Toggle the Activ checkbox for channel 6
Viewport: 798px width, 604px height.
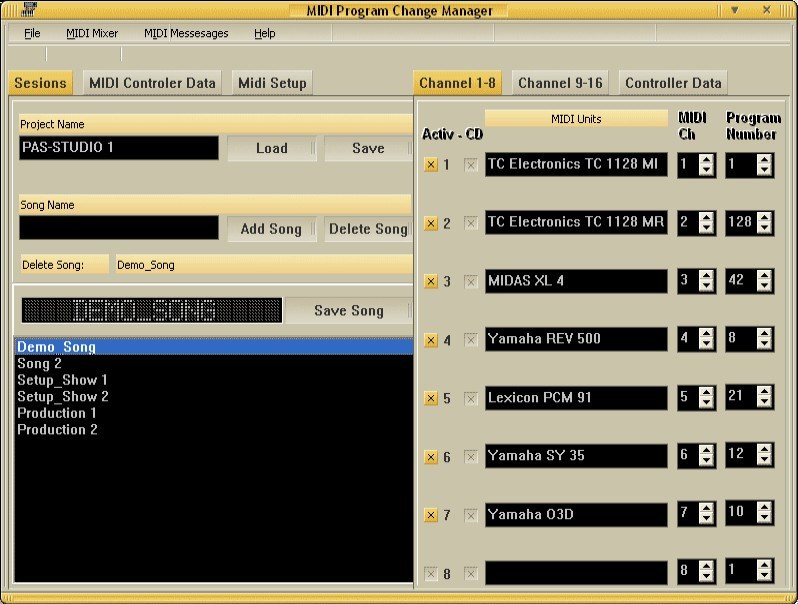(x=431, y=457)
